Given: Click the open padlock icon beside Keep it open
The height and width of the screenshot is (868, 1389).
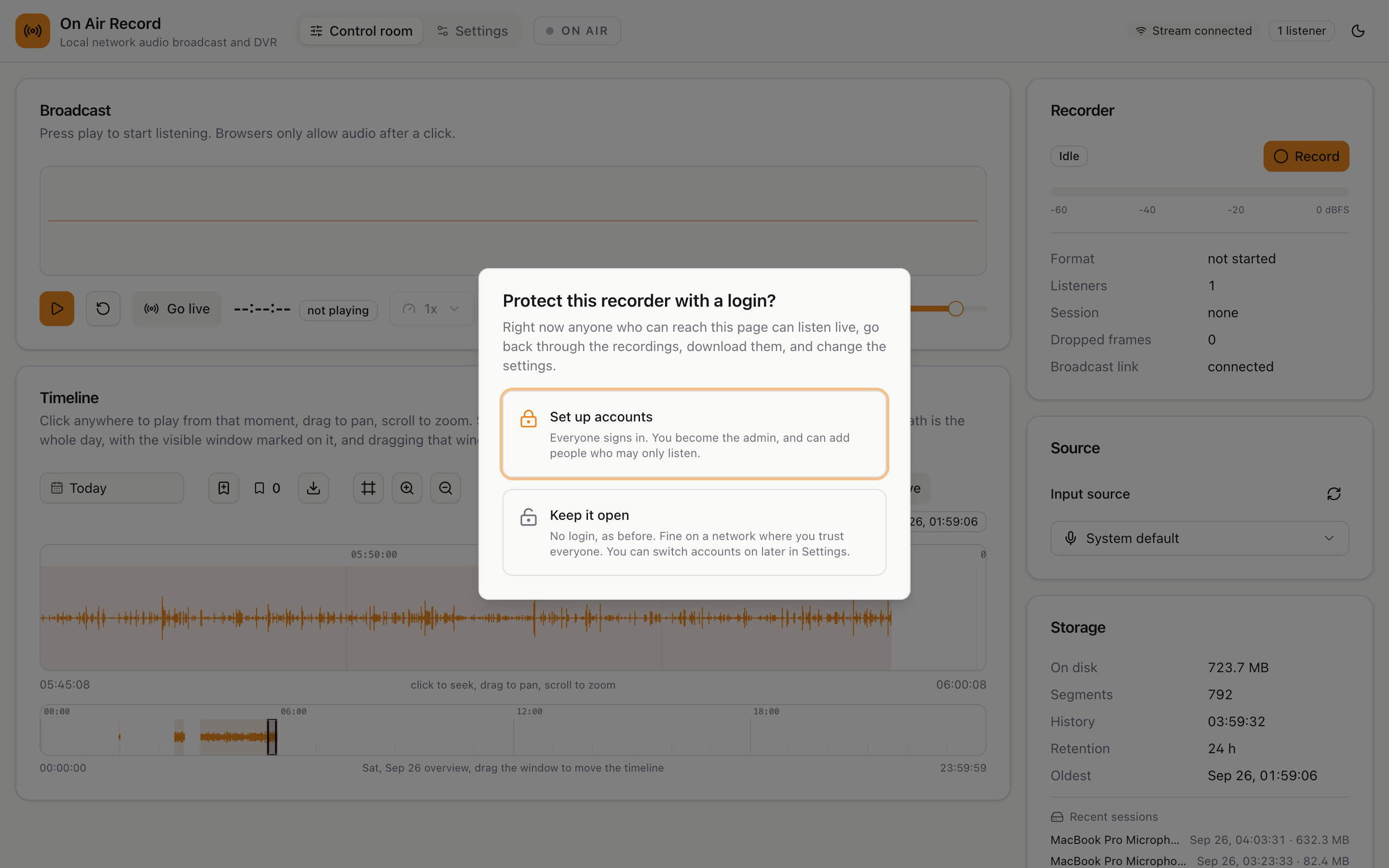Looking at the screenshot, I should (x=528, y=516).
